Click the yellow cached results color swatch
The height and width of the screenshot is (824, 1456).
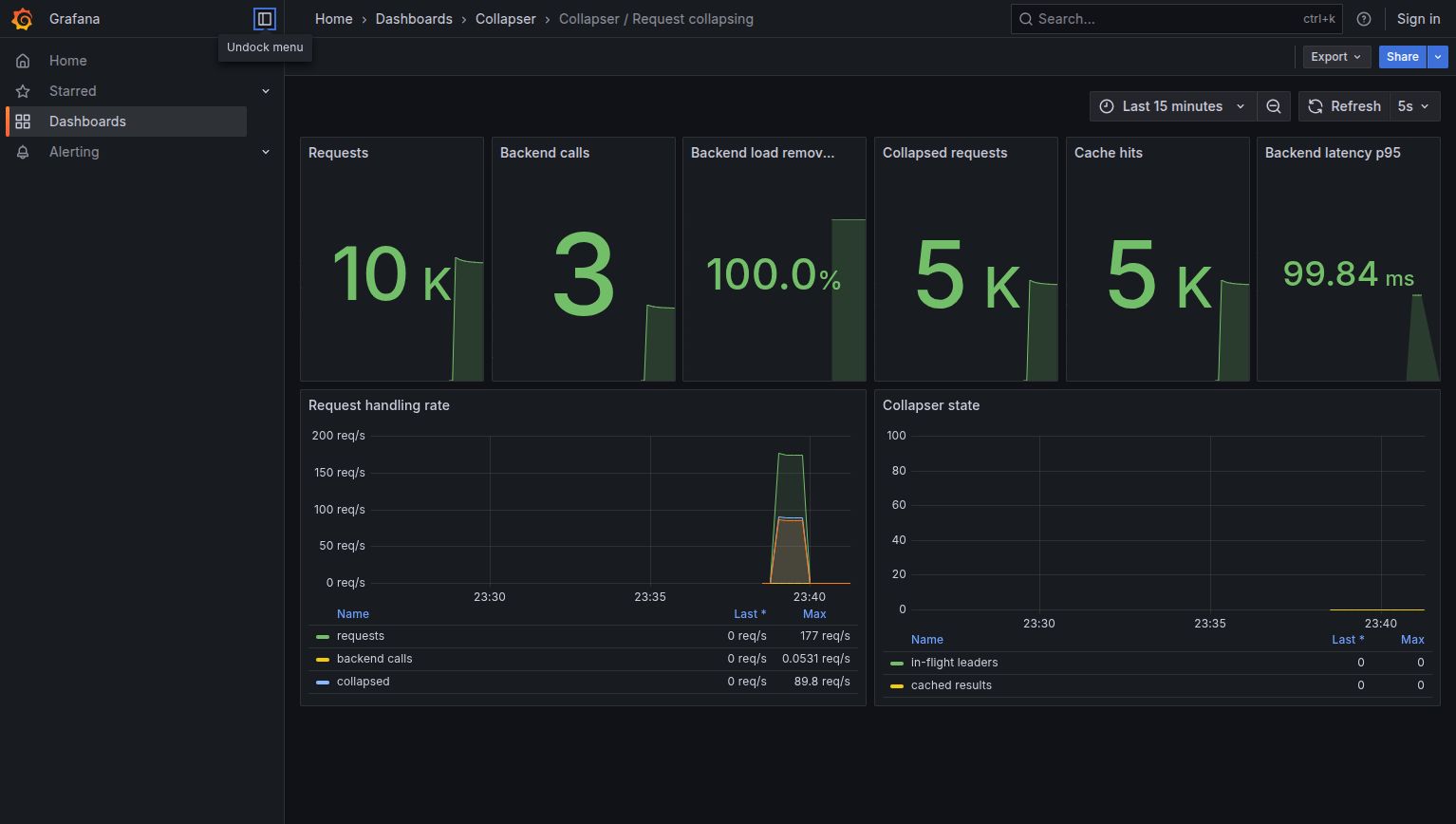point(897,686)
